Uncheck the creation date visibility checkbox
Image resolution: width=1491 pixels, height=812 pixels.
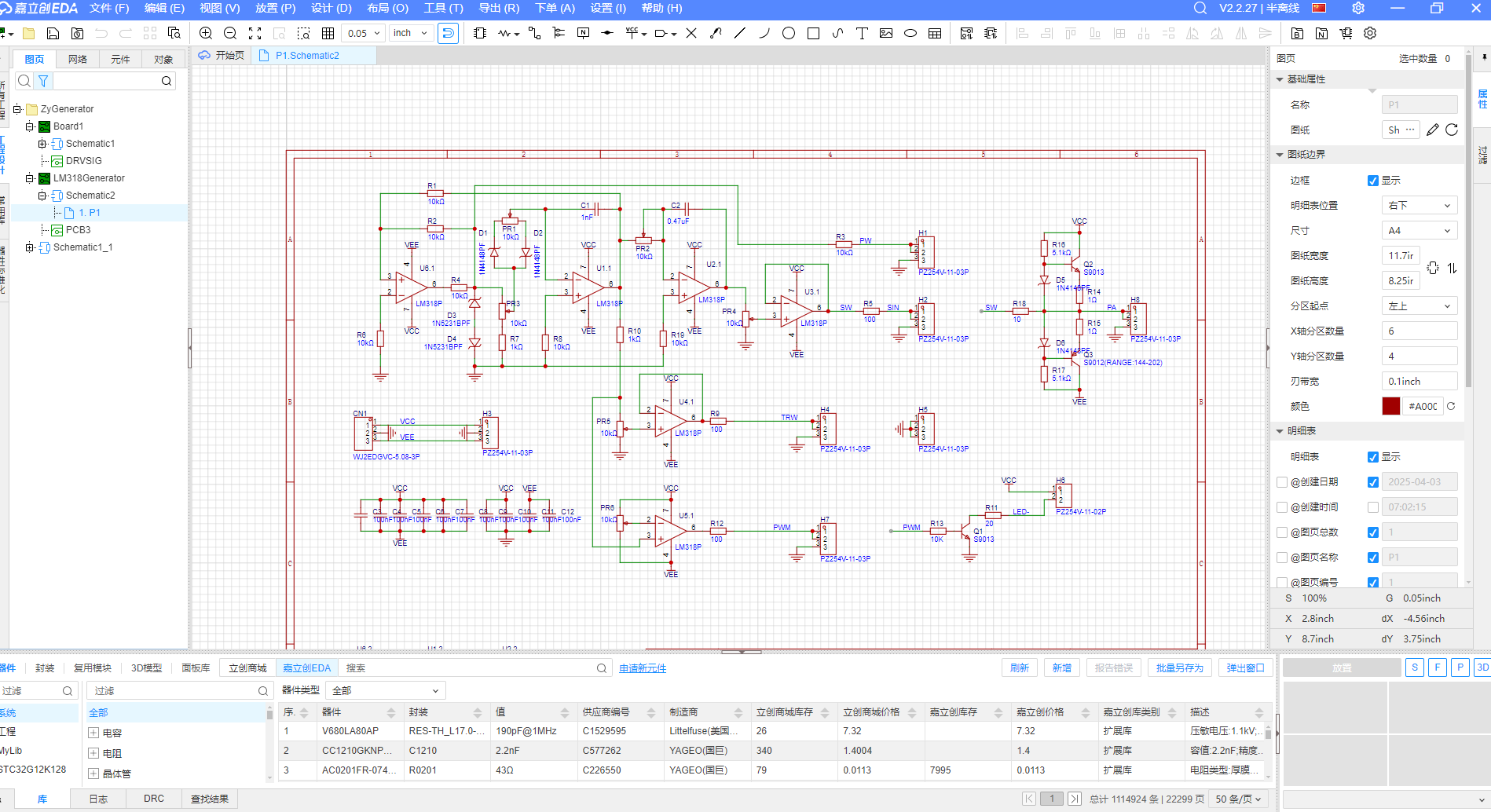(1373, 482)
